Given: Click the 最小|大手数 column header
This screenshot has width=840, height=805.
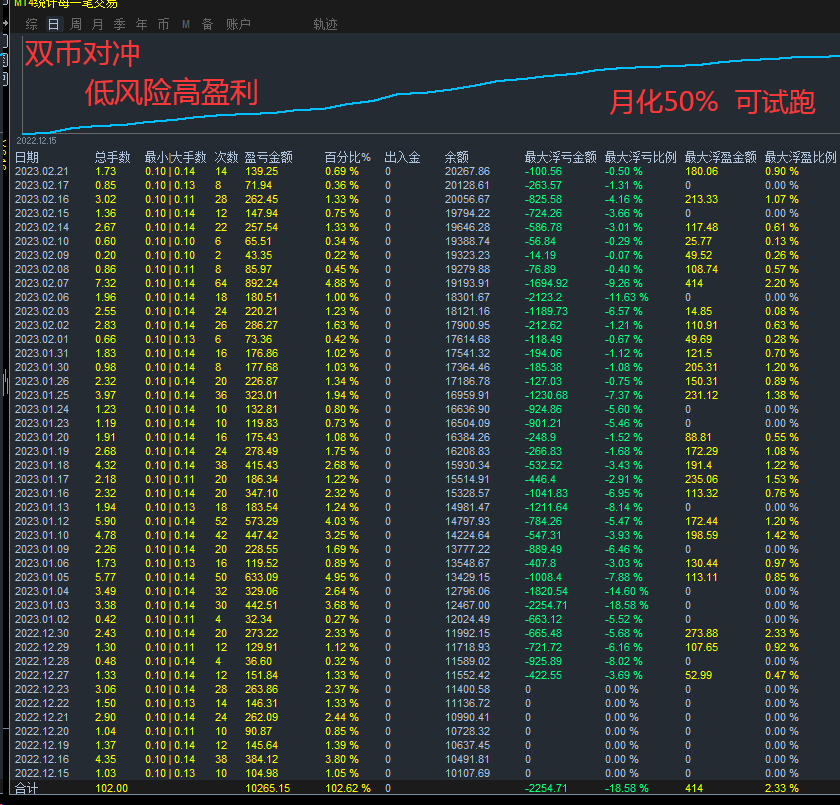Looking at the screenshot, I should click(x=175, y=157).
